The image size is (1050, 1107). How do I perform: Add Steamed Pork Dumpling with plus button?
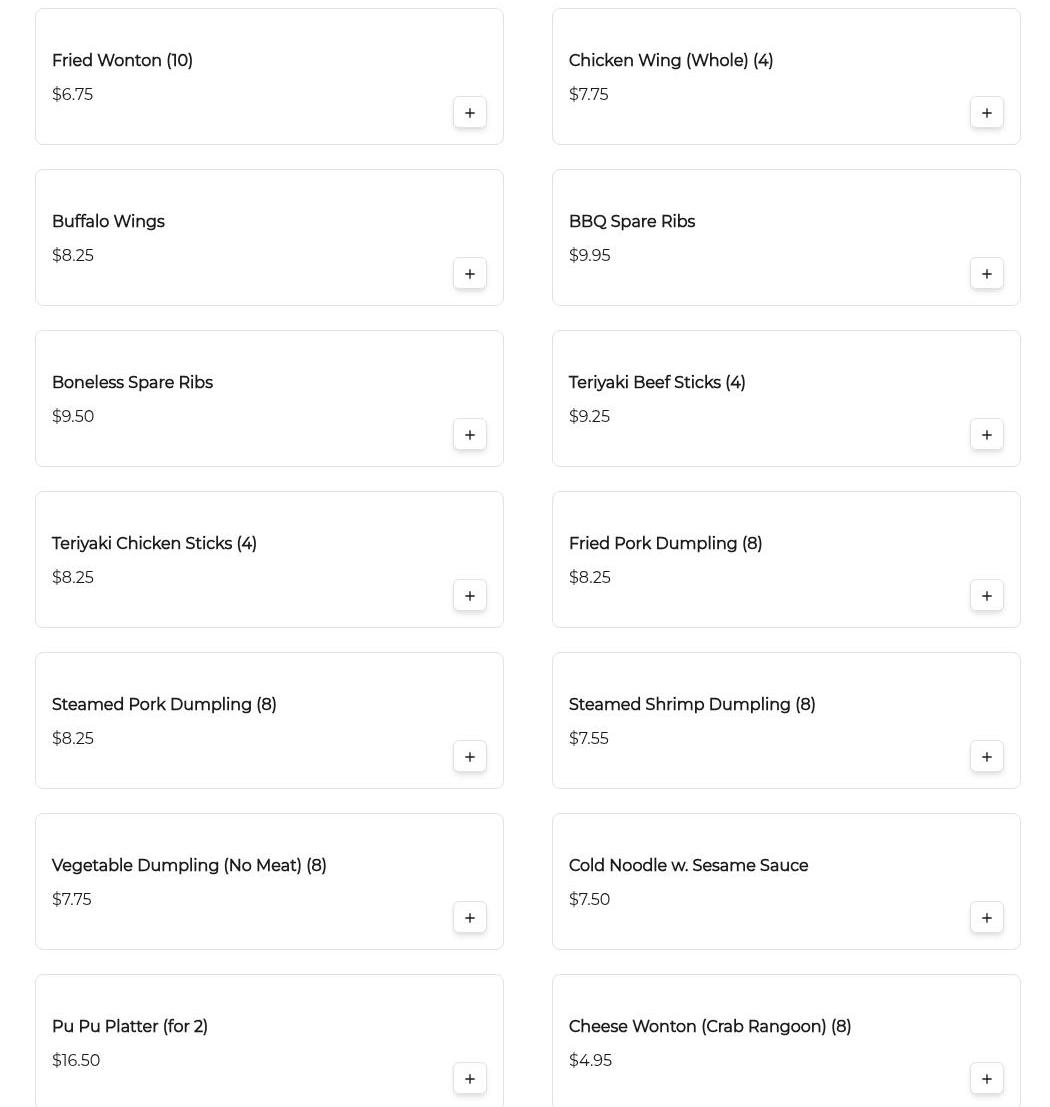pos(470,757)
